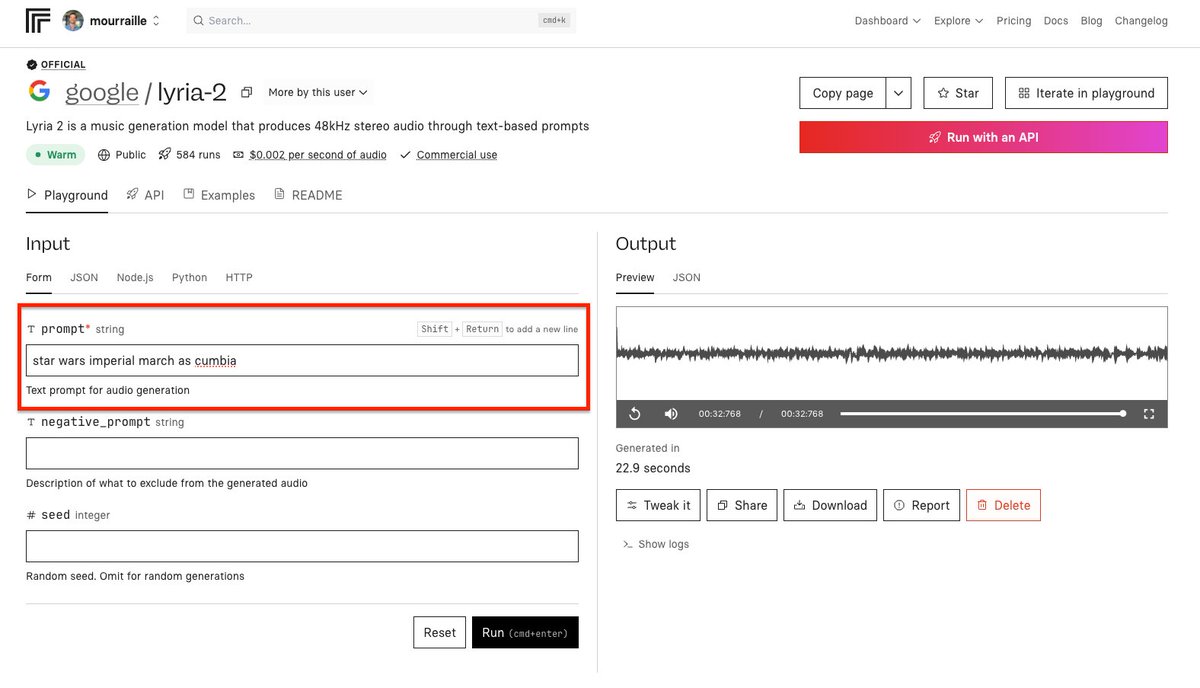The width and height of the screenshot is (1200, 688).
Task: Star the lyria-2 model
Action: tap(958, 93)
